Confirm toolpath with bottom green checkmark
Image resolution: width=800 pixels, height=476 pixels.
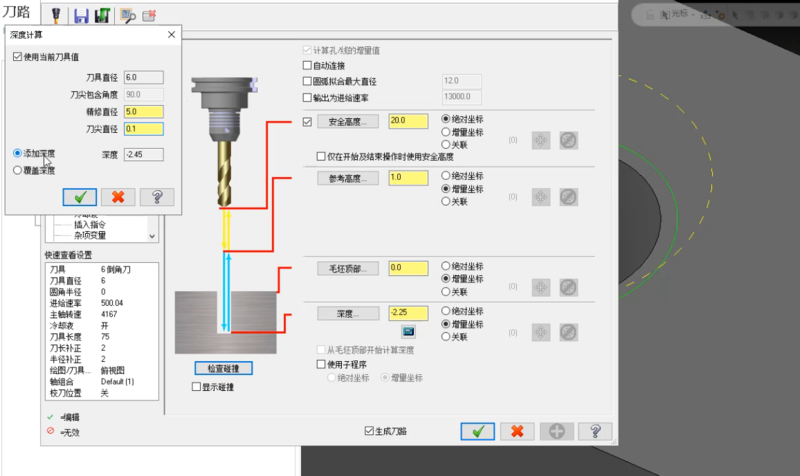pos(478,431)
